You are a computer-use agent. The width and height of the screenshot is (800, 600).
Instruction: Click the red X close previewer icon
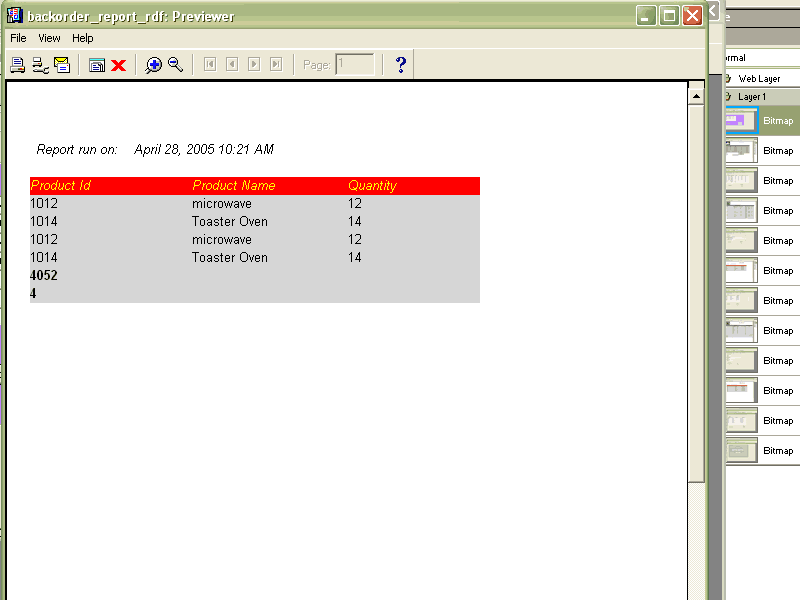tap(118, 65)
